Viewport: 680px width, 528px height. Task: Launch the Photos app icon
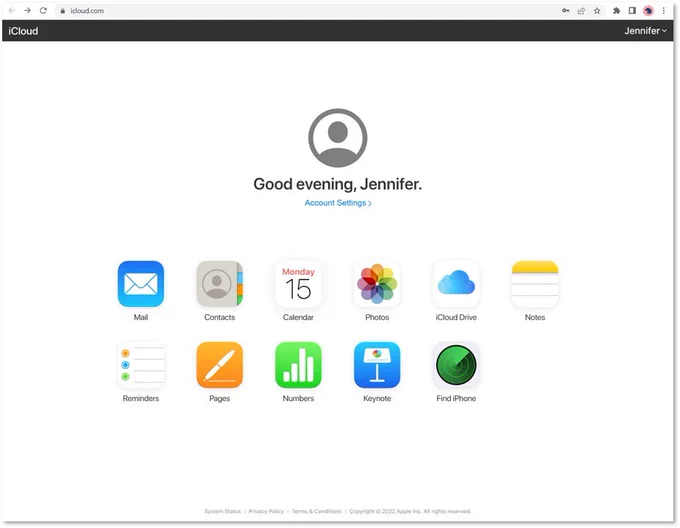click(x=377, y=284)
